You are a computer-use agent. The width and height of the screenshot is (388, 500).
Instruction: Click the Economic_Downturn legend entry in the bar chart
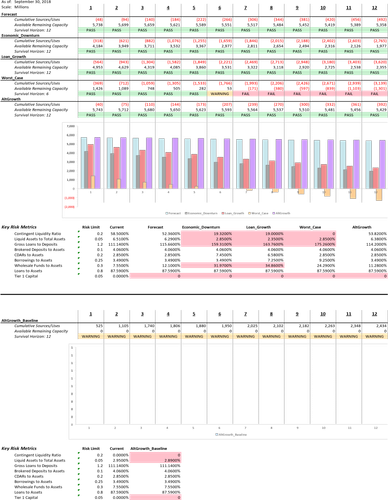click(x=201, y=213)
